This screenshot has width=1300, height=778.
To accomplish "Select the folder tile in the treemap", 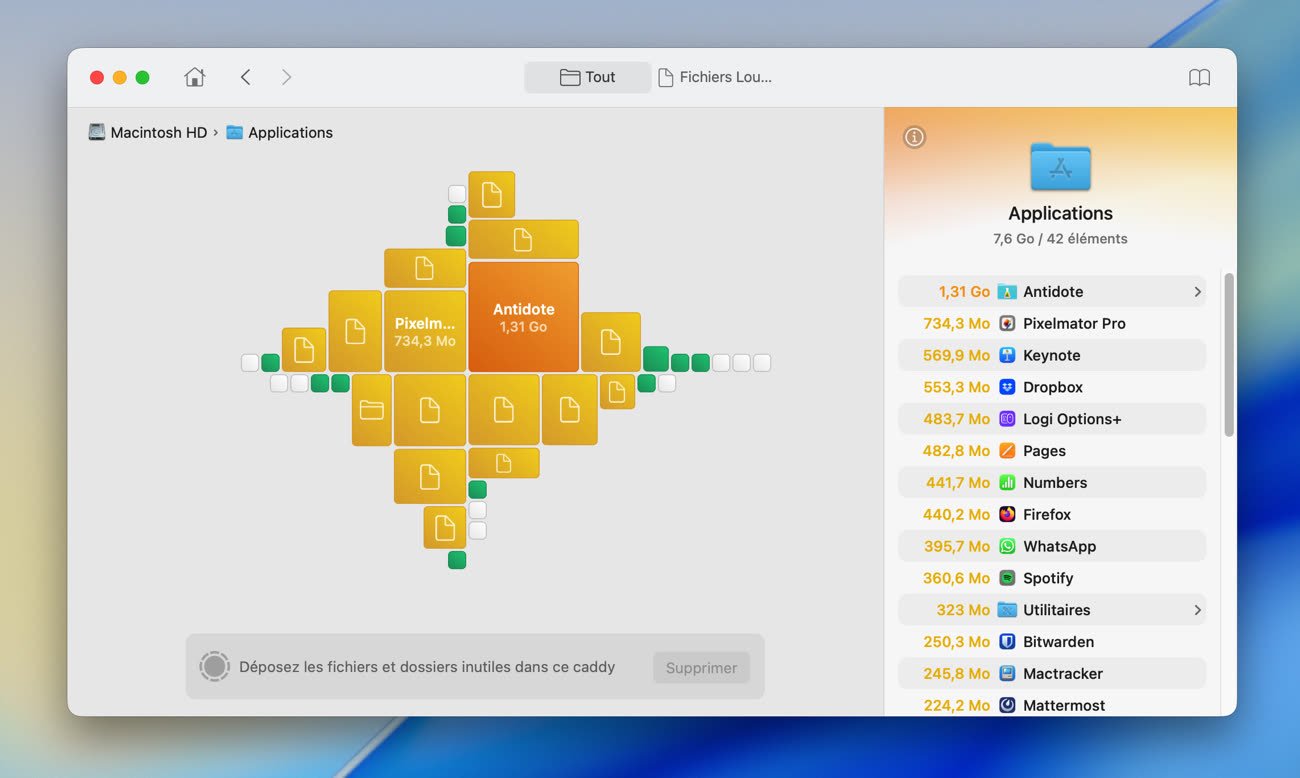I will pos(371,410).
